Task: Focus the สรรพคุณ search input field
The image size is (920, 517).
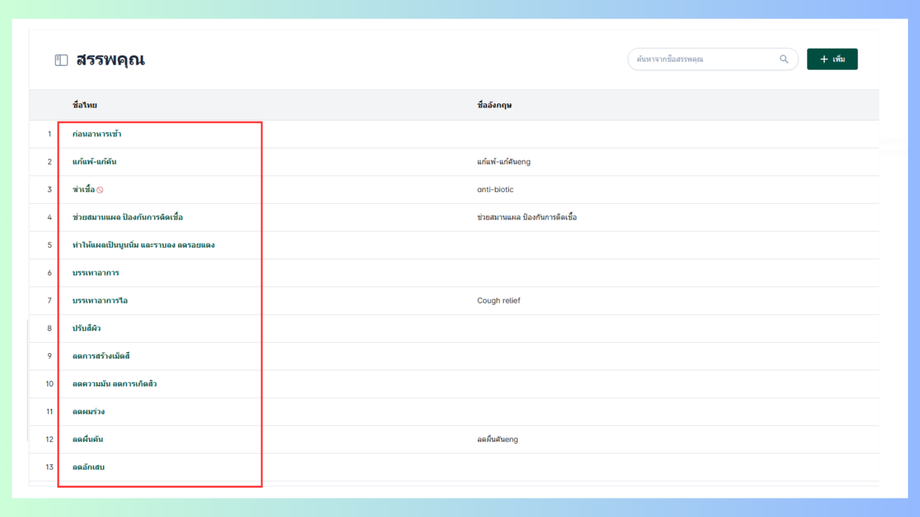Action: 704,59
